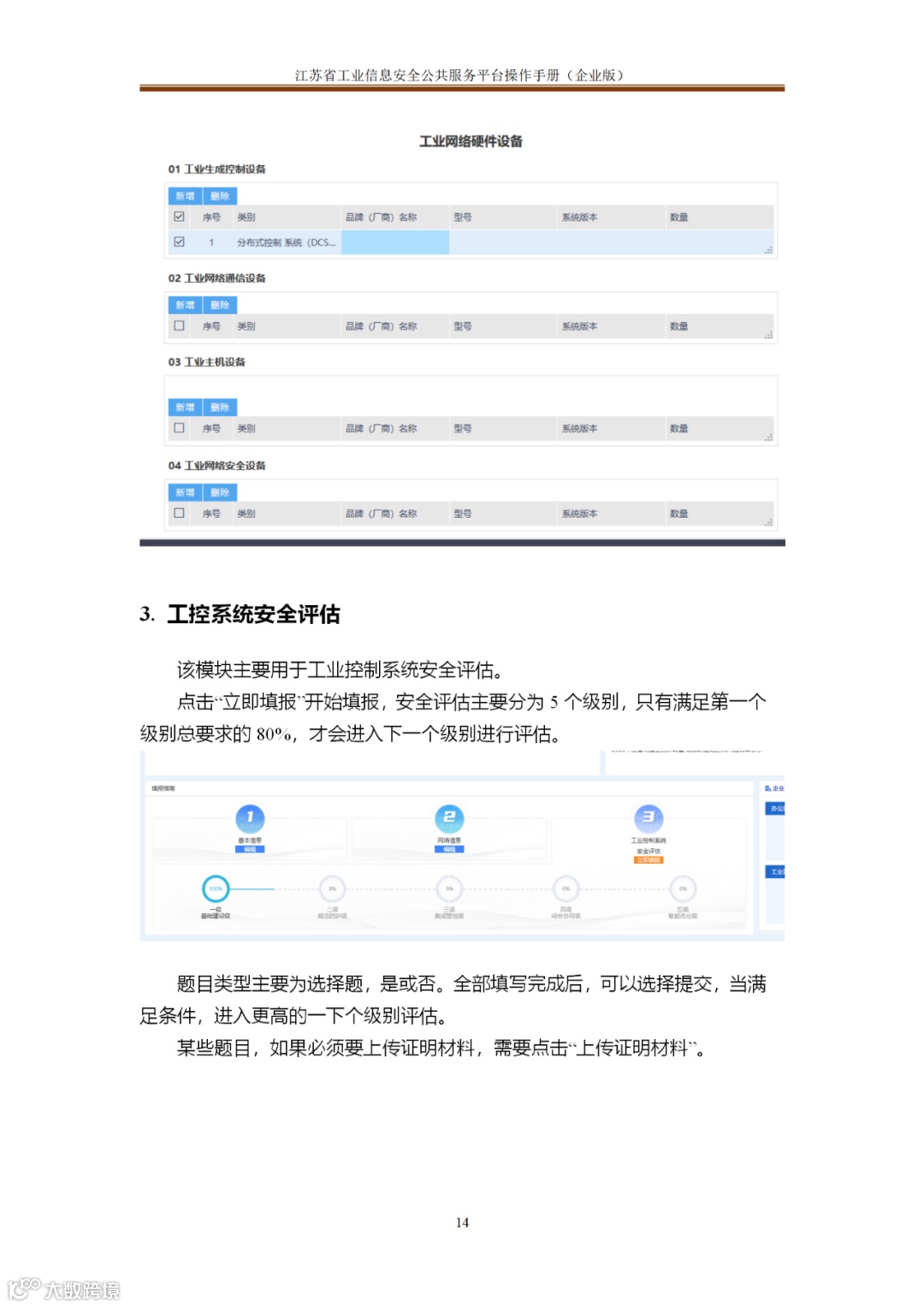Viewport: 924px width, 1307px height.
Task: Click 删除 under 03 工业主机设备
Action: click(220, 407)
